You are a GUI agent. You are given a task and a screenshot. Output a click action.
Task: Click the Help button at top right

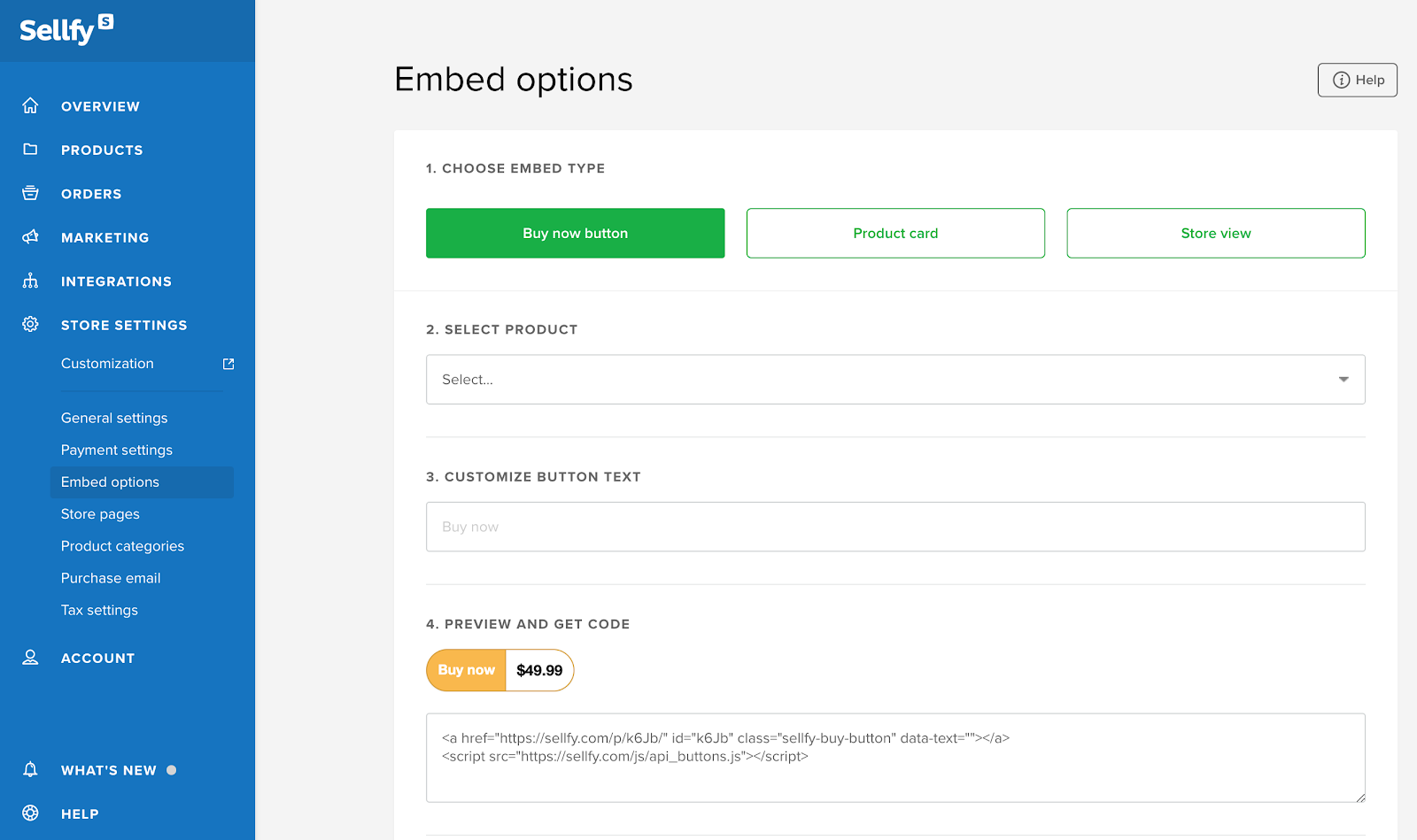(1357, 80)
